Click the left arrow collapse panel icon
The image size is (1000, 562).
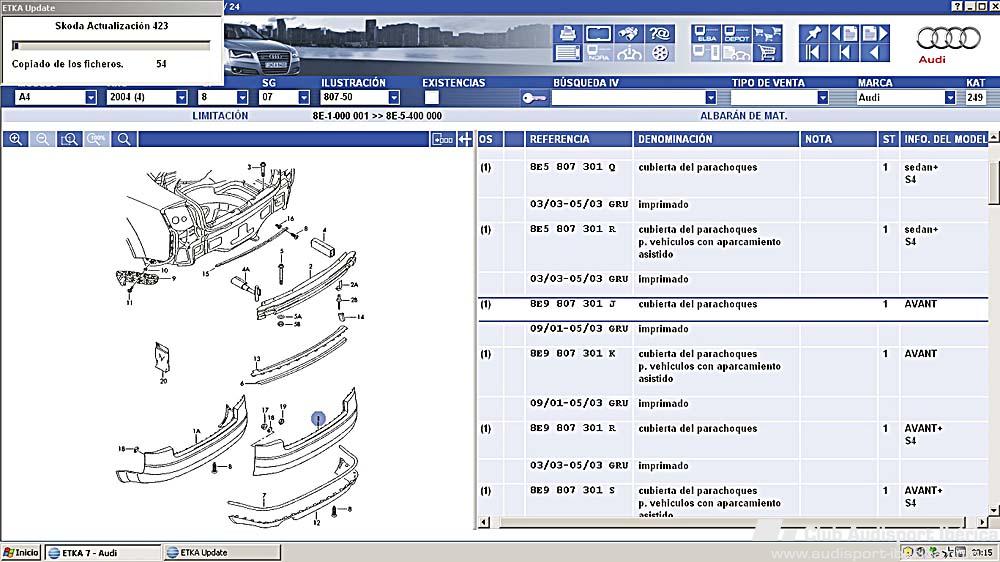coord(465,139)
